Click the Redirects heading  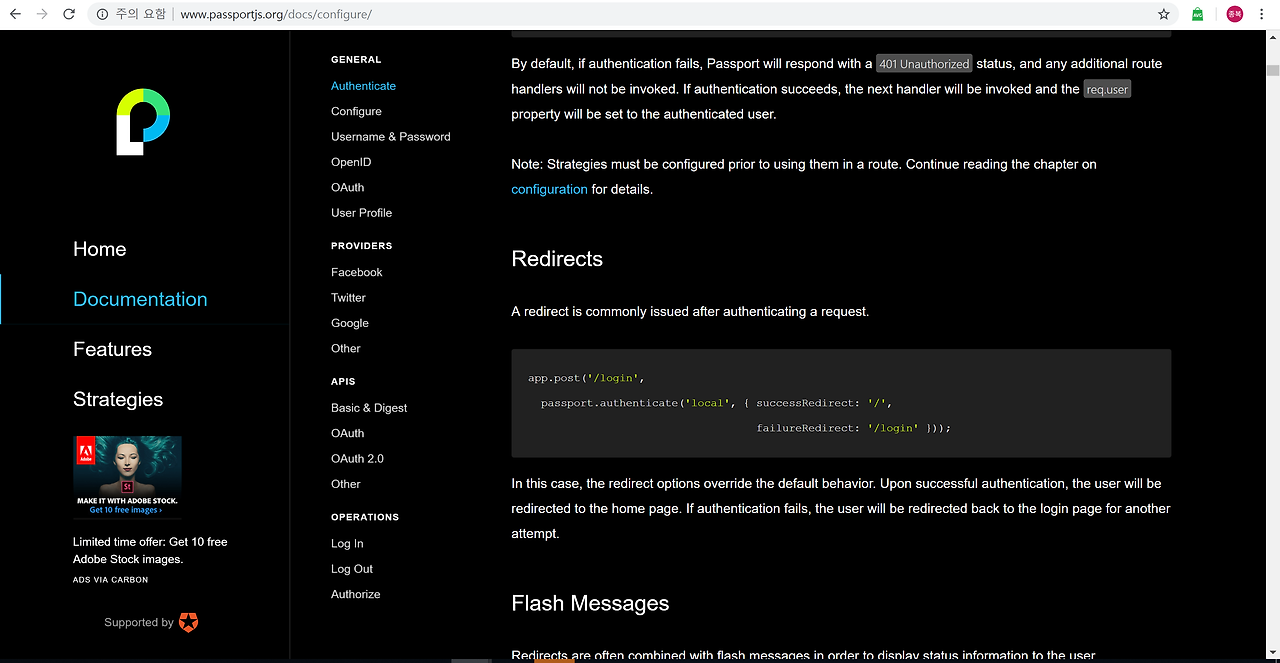pyautogui.click(x=557, y=259)
